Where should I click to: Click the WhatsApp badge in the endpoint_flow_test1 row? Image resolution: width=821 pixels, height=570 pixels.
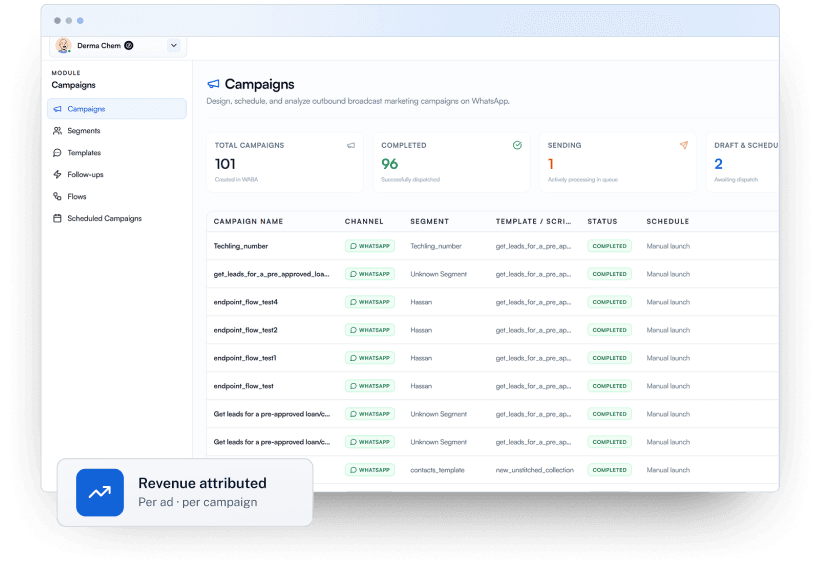pos(370,359)
